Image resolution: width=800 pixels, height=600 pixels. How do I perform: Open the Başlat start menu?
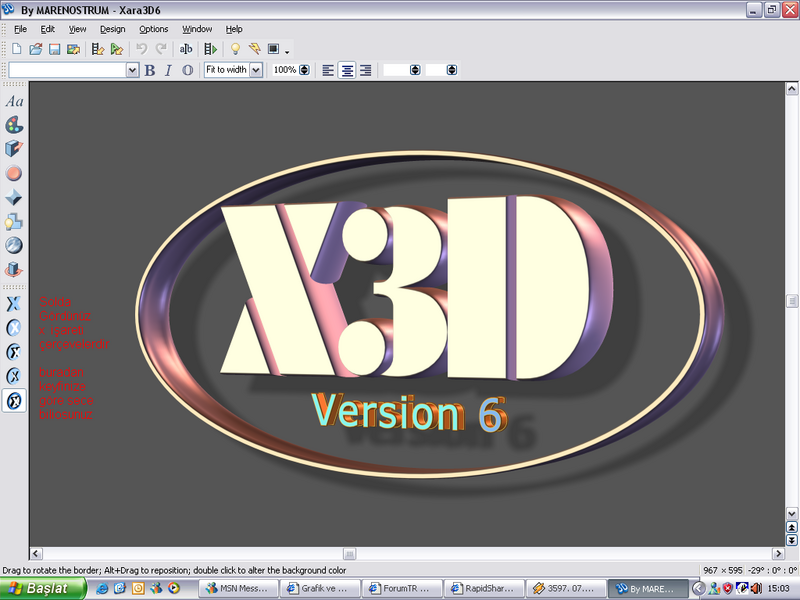point(43,588)
